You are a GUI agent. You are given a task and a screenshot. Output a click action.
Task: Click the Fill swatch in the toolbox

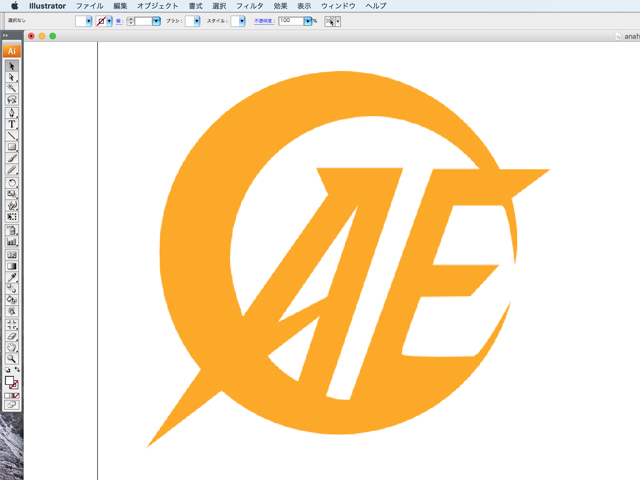[x=9, y=380]
